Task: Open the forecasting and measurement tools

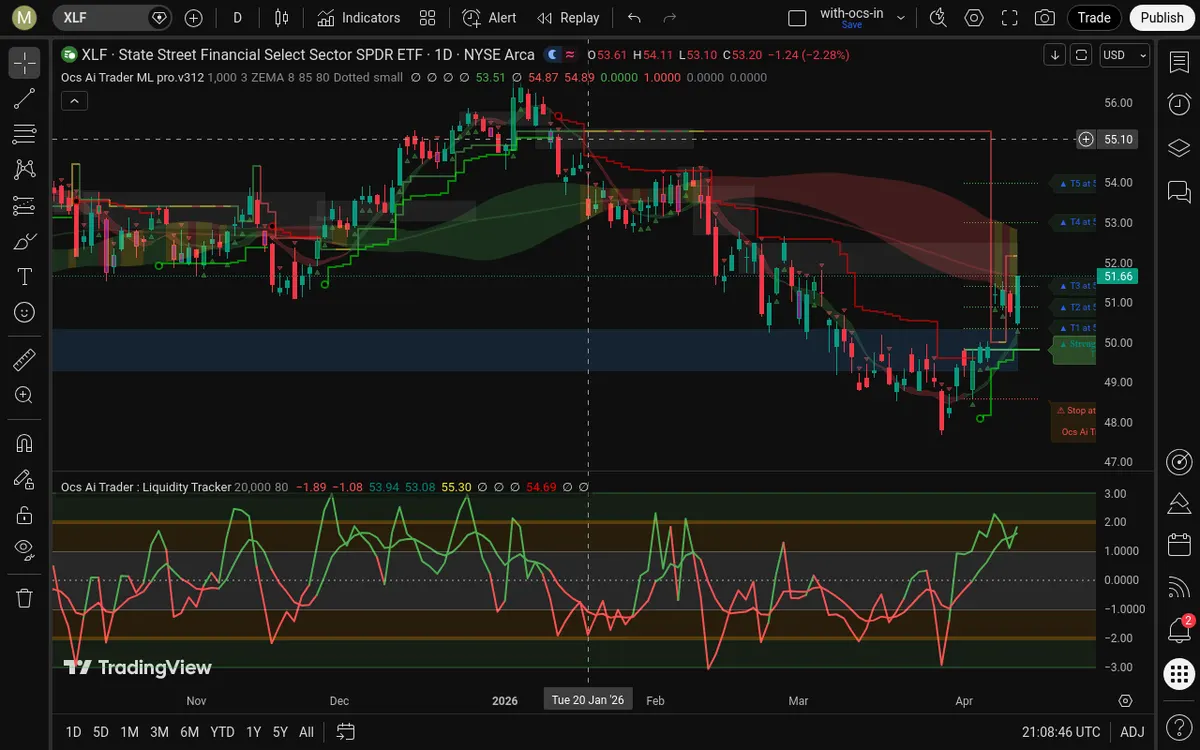Action: [x=25, y=206]
